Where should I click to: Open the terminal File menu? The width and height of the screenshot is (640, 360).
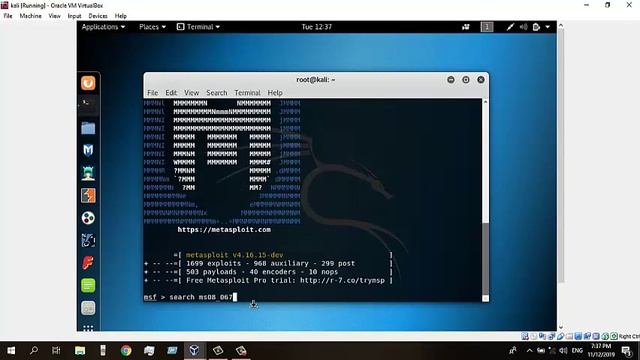point(153,93)
